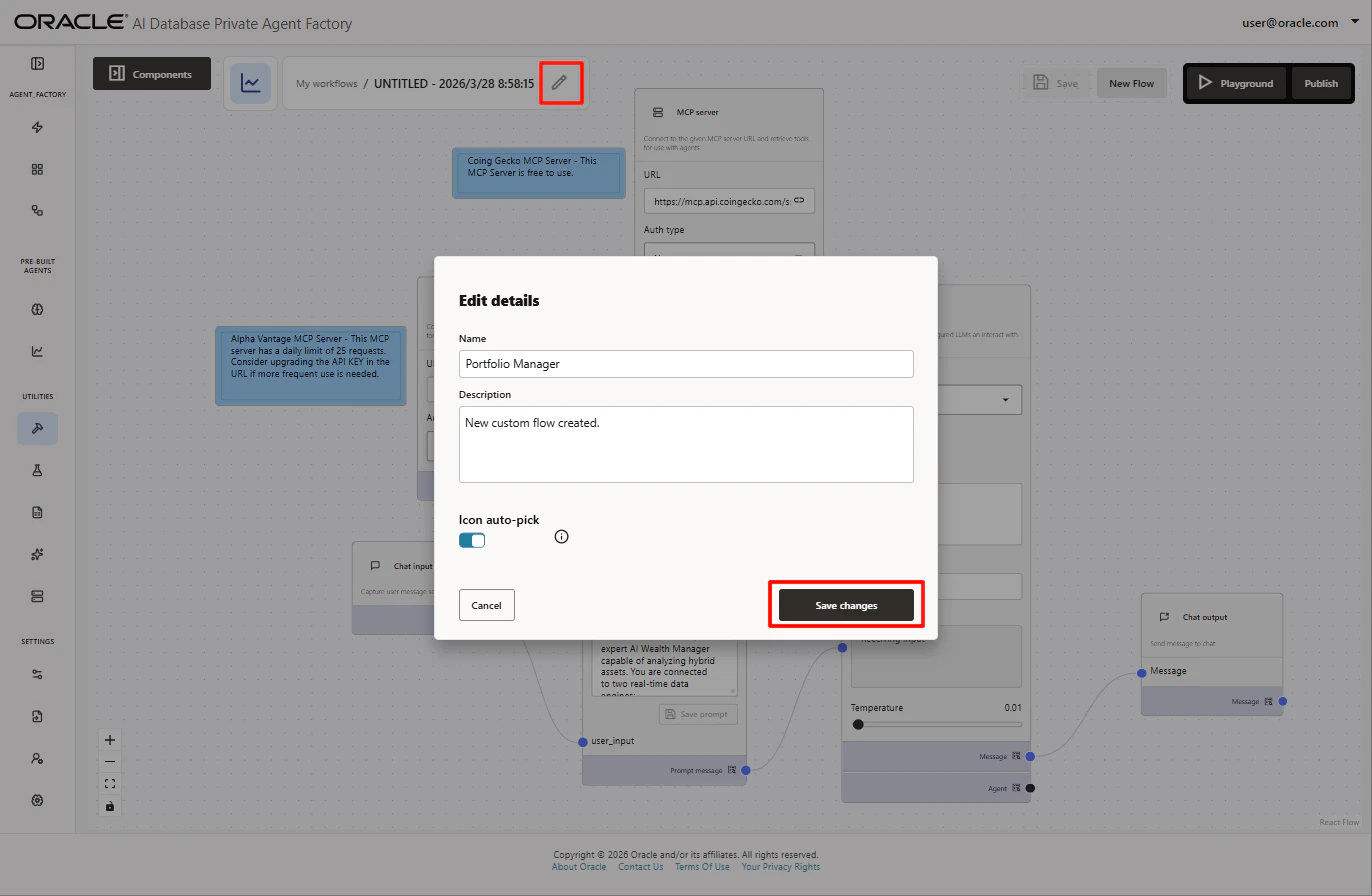Viewport: 1372px width, 896px height.
Task: Click the link icon in MCP URL field
Action: tap(799, 201)
